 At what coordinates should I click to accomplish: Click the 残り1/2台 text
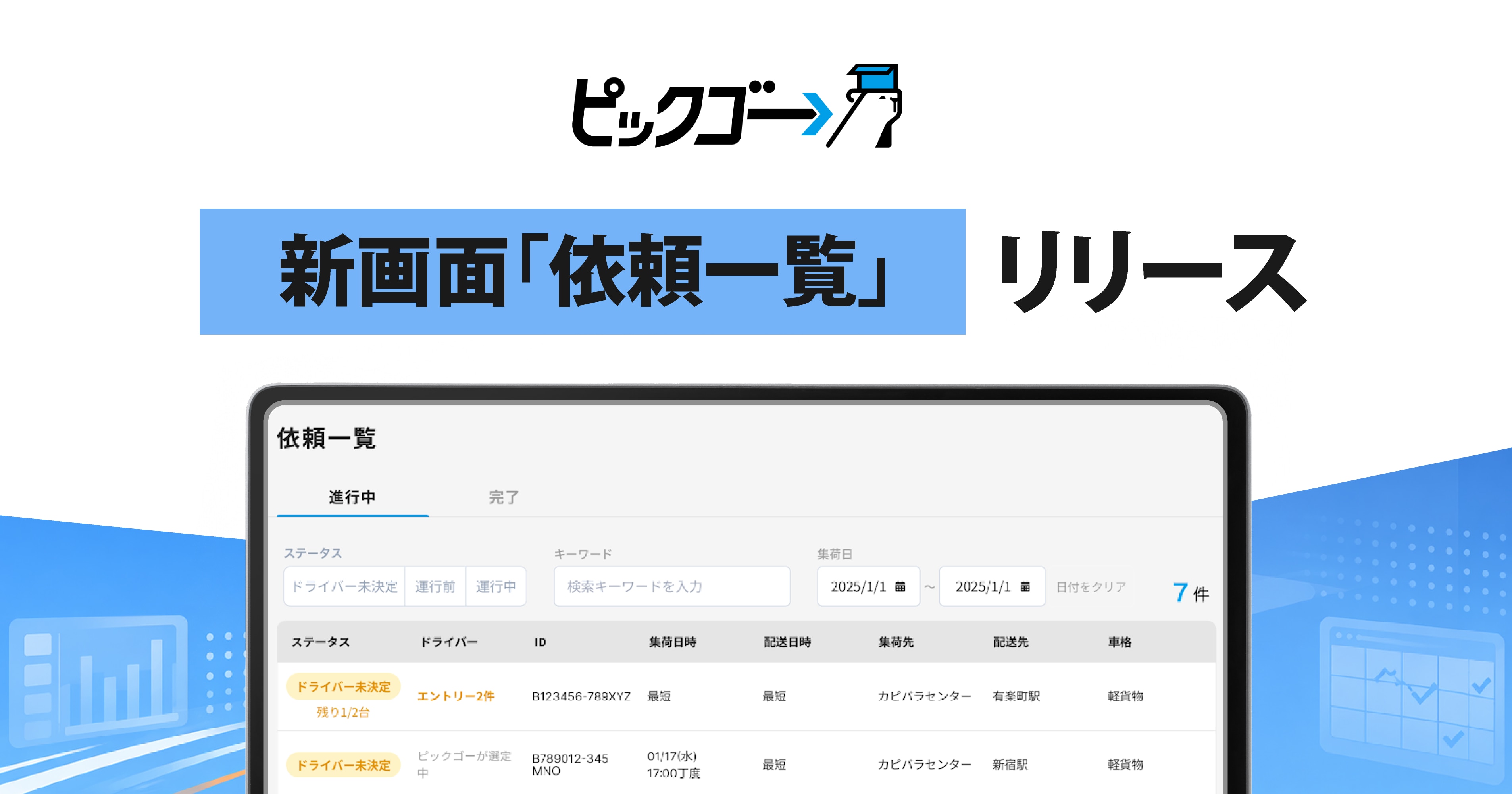[343, 712]
